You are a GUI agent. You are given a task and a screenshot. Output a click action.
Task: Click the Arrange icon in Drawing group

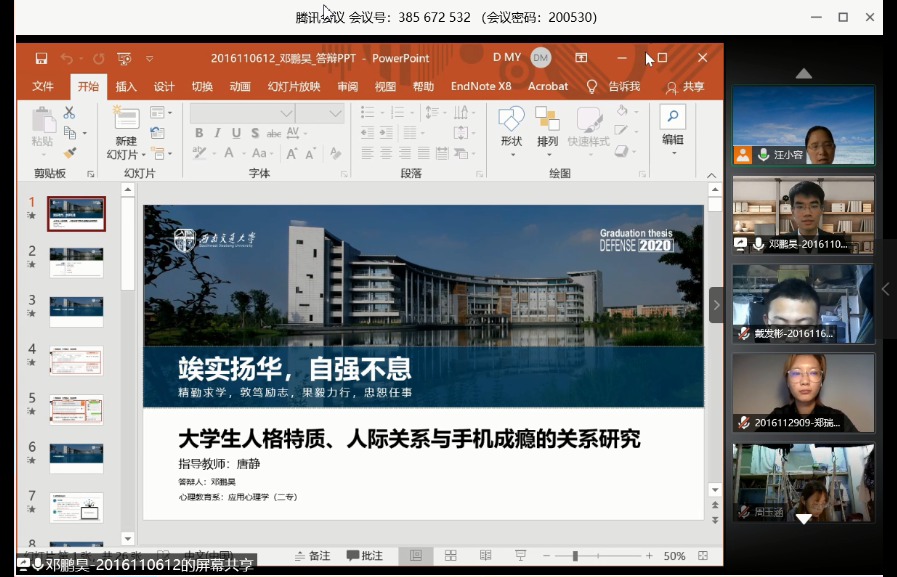point(547,129)
